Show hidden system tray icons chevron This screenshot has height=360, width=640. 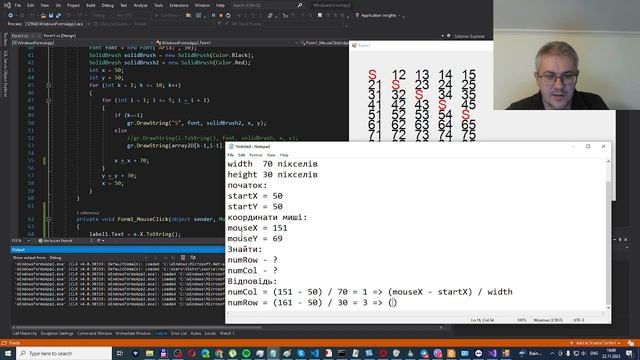(x=552, y=353)
